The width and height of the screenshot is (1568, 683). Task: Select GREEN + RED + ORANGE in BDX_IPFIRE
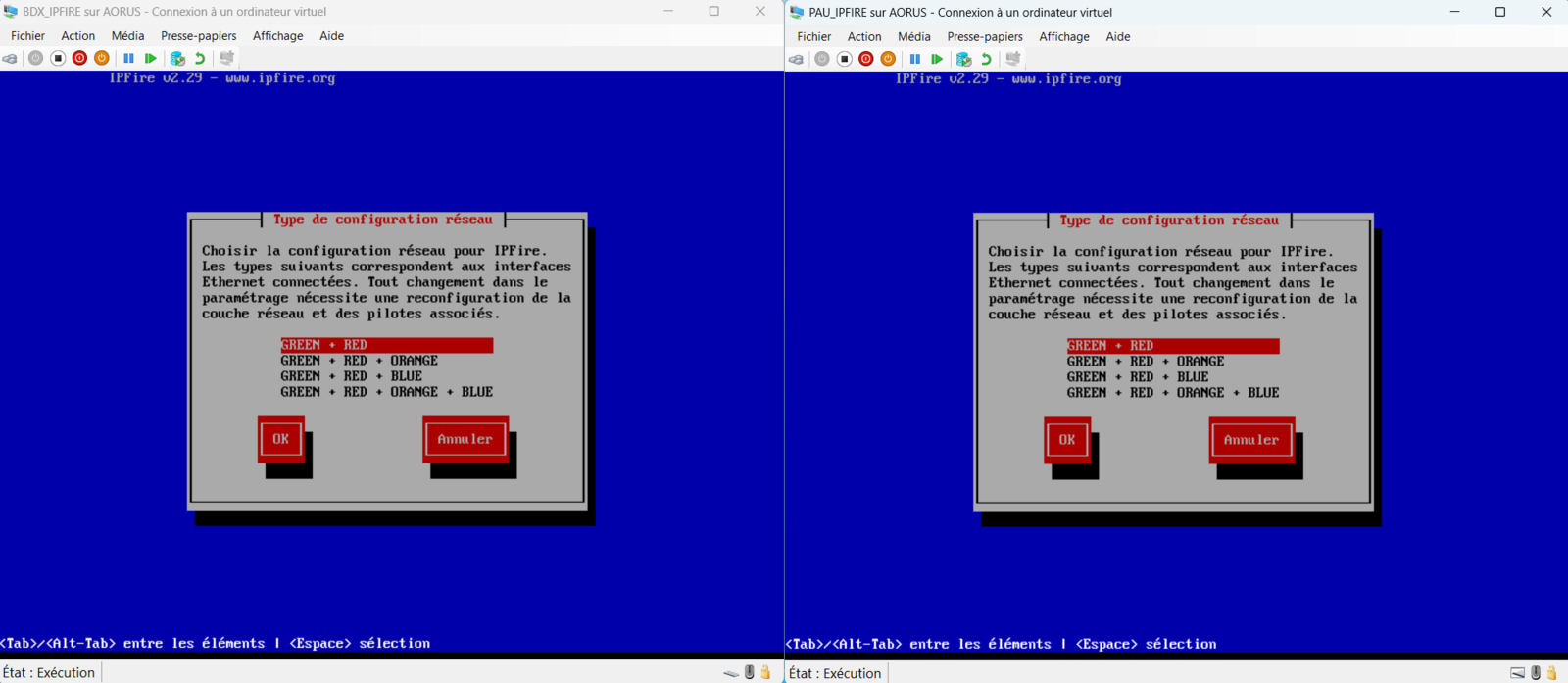coord(359,361)
